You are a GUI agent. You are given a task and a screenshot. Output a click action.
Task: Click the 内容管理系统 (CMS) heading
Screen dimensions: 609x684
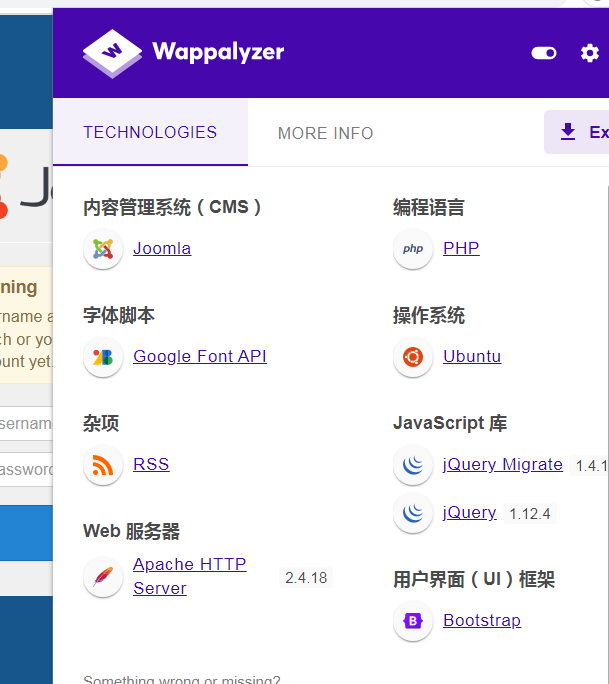pyautogui.click(x=172, y=207)
